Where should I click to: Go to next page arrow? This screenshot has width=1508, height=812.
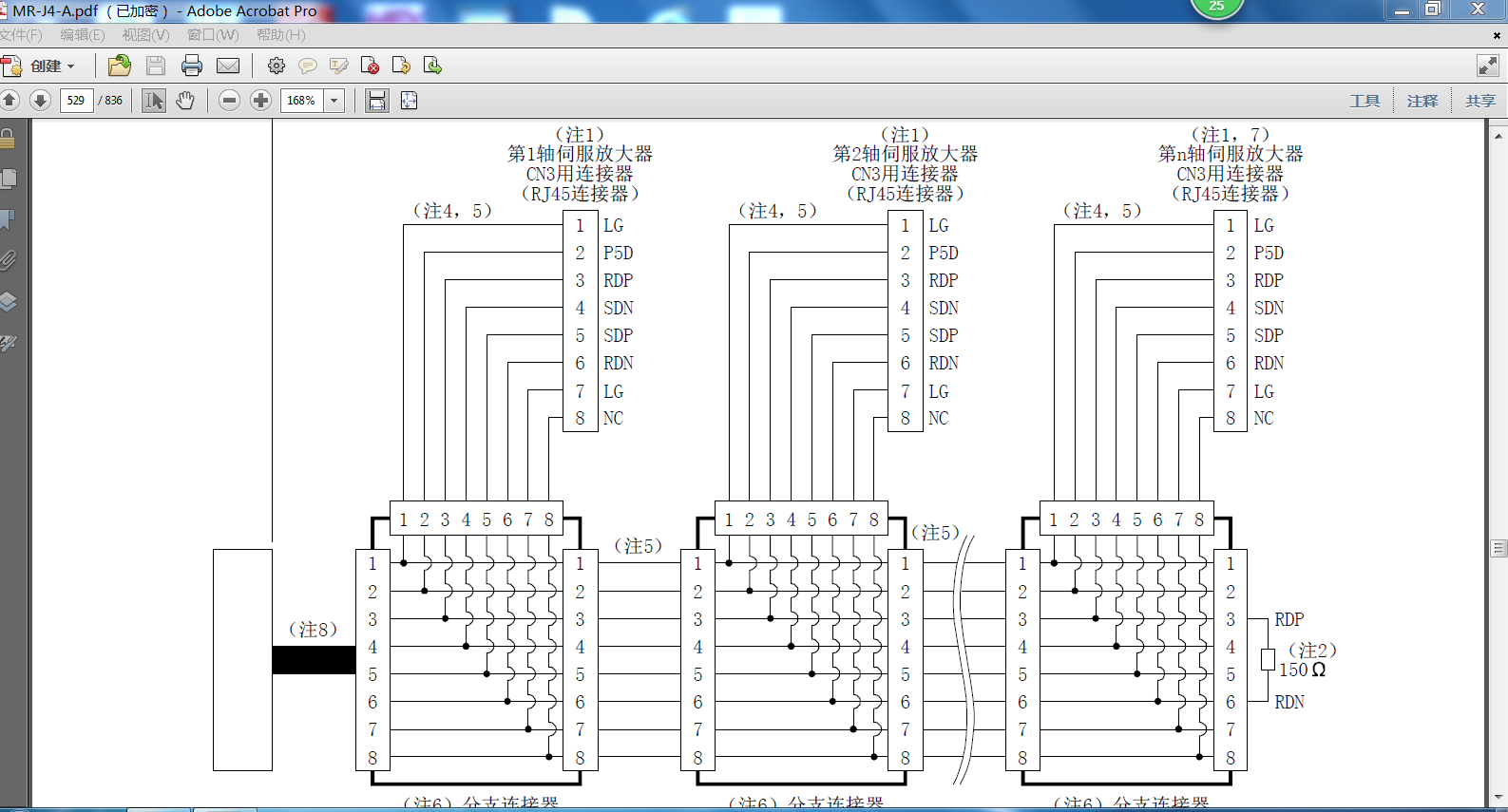[x=40, y=101]
